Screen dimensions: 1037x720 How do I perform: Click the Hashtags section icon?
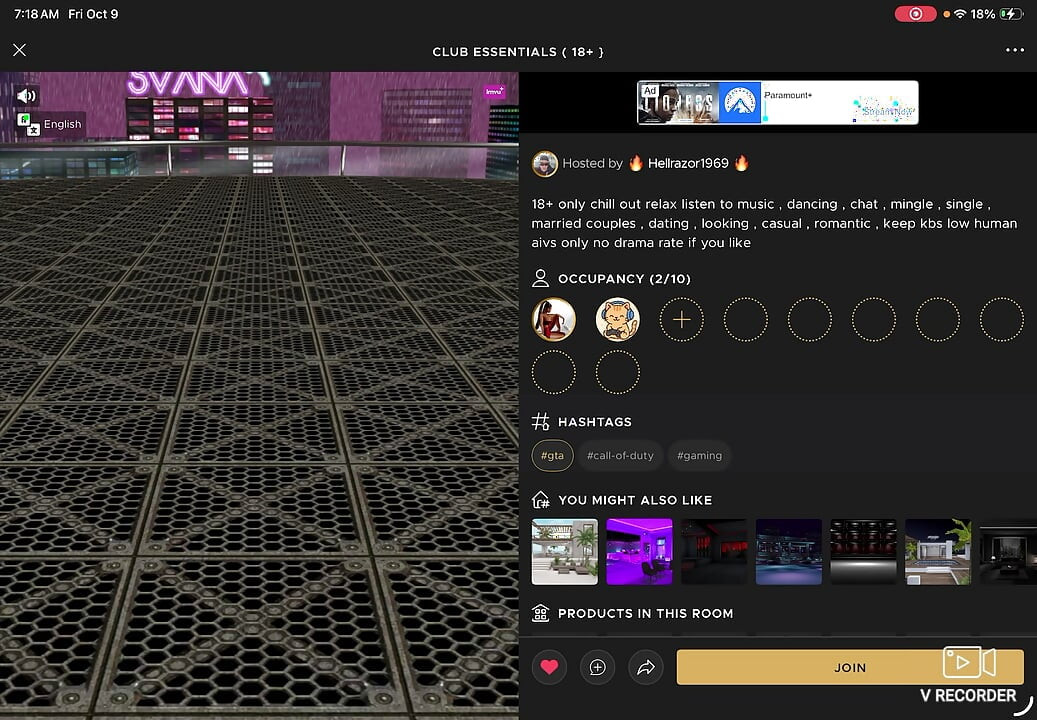pos(540,422)
